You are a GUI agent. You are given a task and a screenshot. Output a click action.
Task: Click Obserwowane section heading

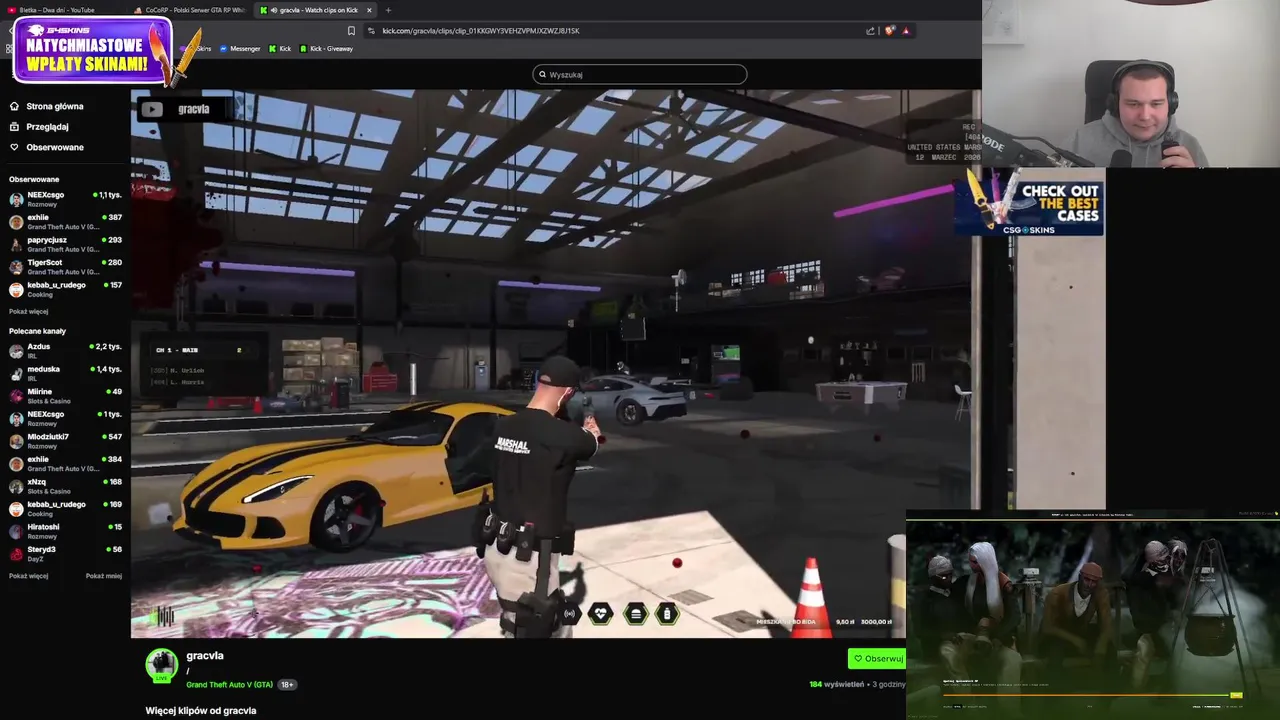pyautogui.click(x=34, y=180)
